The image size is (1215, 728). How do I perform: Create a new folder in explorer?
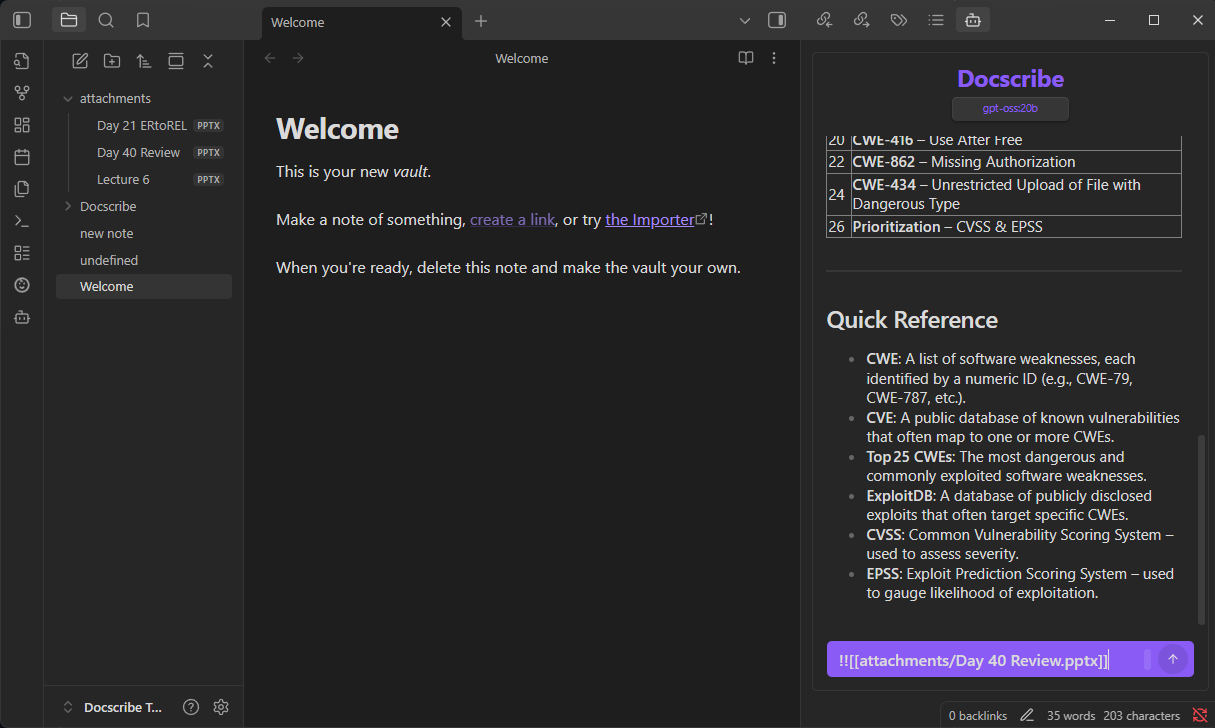click(112, 61)
